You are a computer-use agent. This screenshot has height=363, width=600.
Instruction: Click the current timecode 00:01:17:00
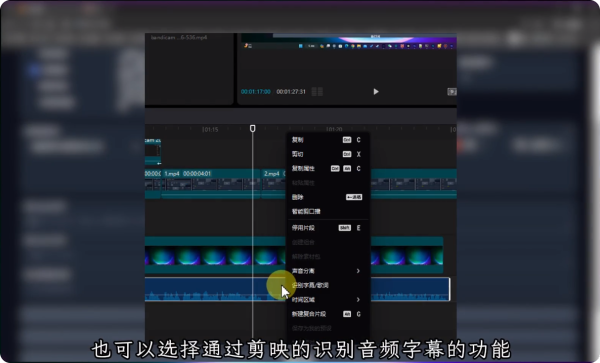(256, 92)
